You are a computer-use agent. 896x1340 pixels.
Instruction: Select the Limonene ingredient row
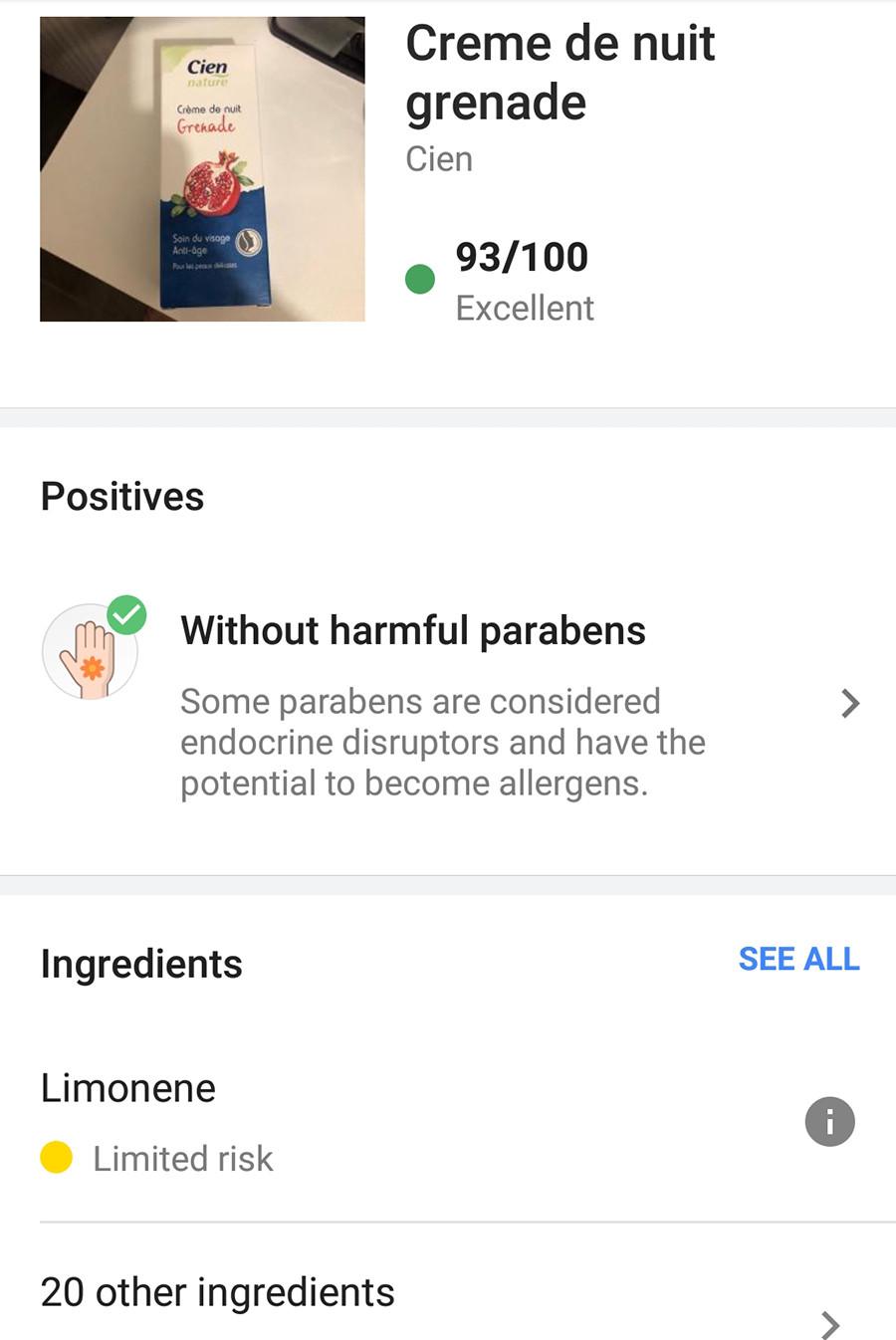128,1088
